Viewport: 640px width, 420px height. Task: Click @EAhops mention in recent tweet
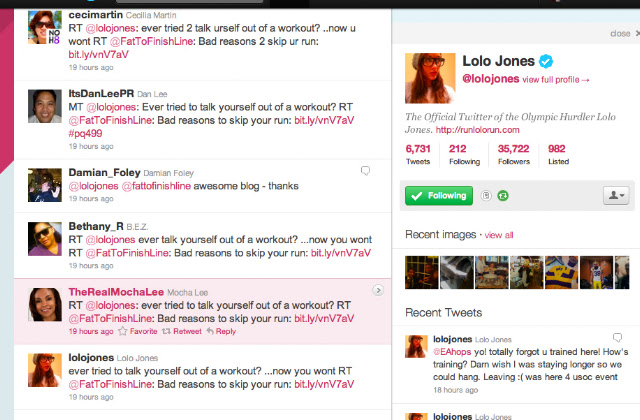pyautogui.click(x=452, y=352)
